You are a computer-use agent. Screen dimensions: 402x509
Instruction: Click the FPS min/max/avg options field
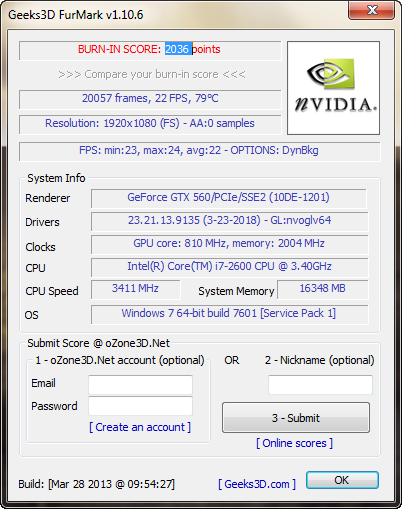coord(199,151)
